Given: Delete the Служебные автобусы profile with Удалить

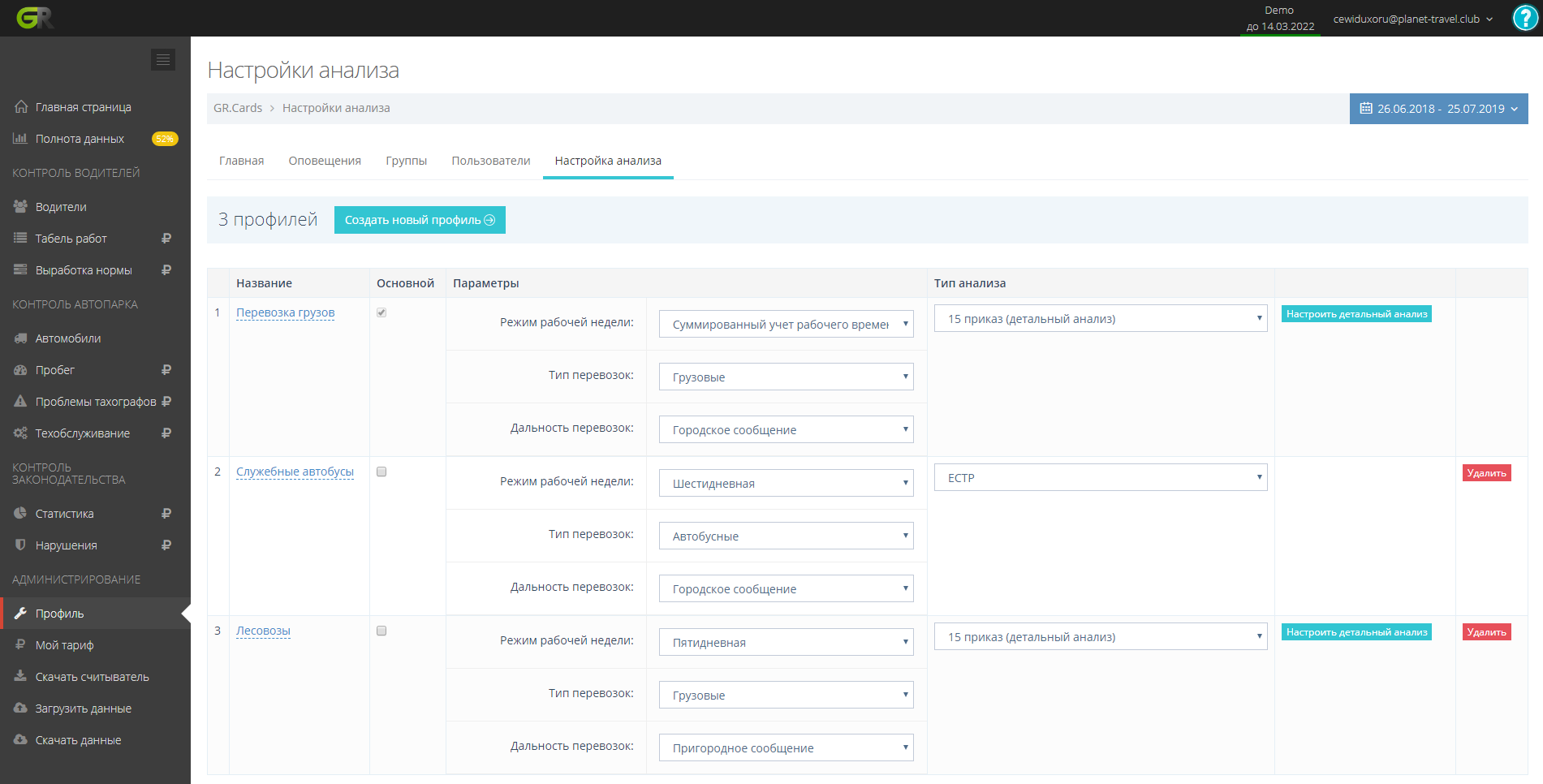Looking at the screenshot, I should click(x=1486, y=473).
